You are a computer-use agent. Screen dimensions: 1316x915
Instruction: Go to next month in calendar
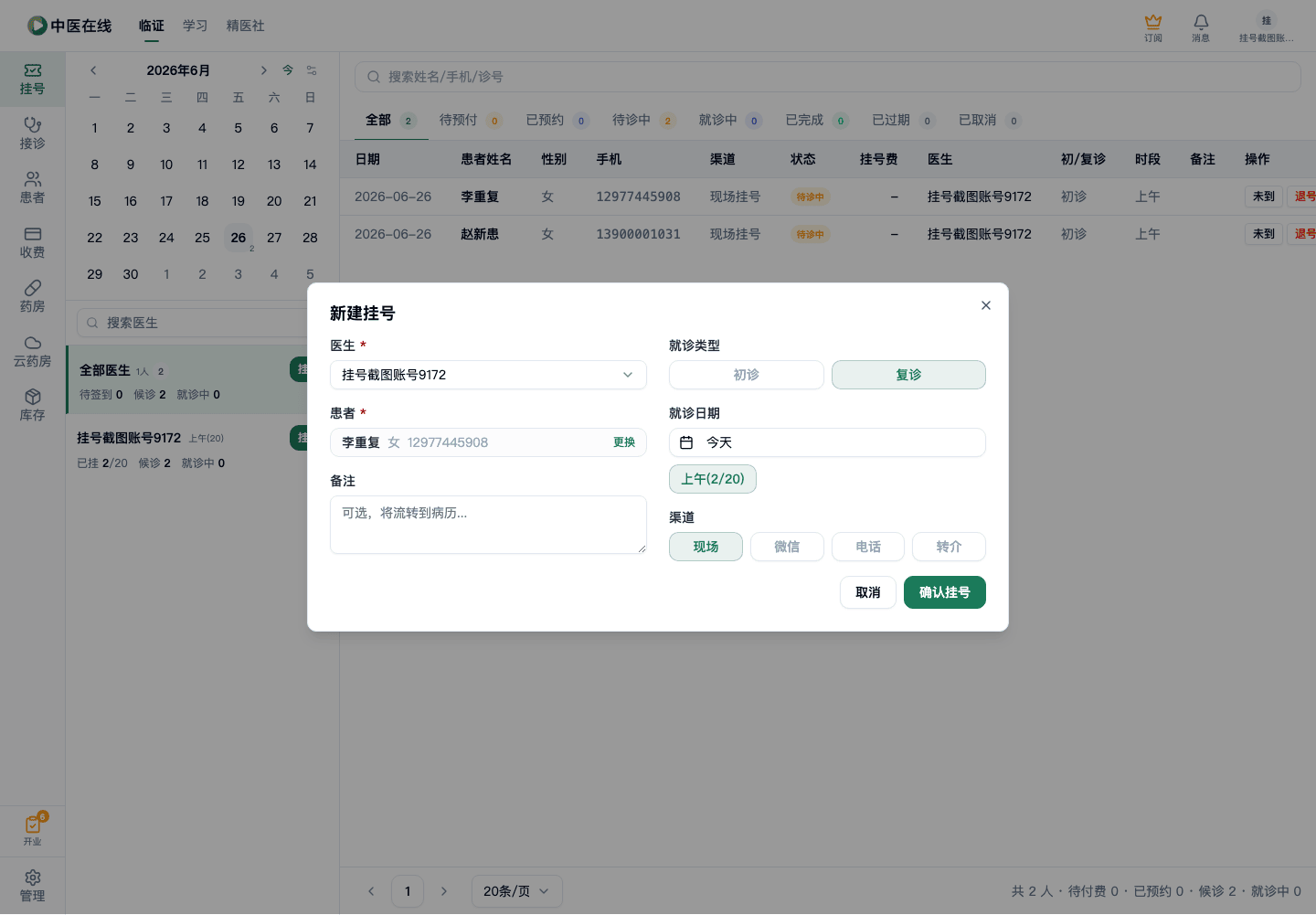[263, 70]
